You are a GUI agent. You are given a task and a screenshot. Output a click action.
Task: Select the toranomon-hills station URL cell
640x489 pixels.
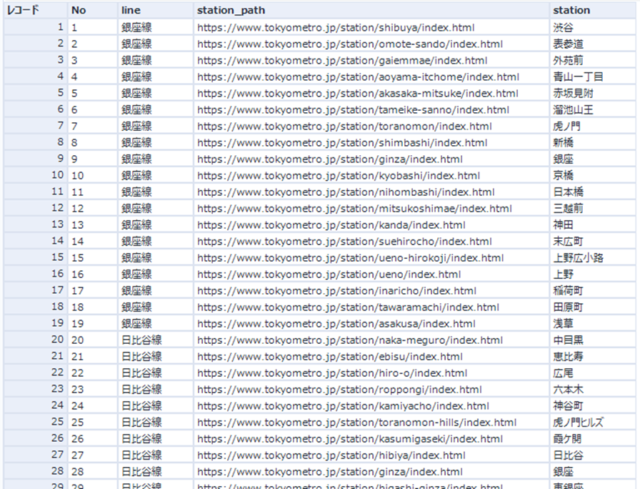coord(371,422)
